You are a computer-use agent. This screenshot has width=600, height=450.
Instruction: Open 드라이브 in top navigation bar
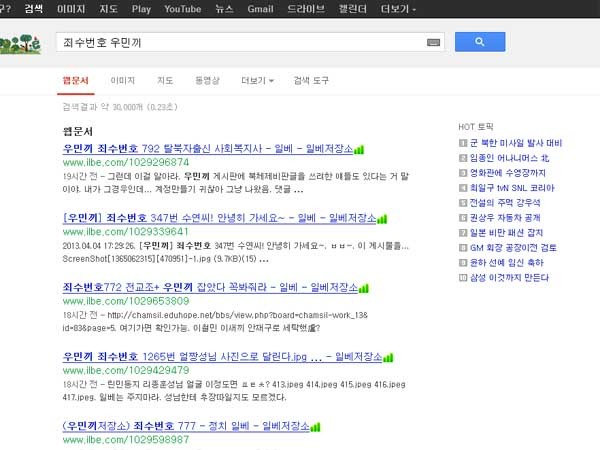click(306, 9)
